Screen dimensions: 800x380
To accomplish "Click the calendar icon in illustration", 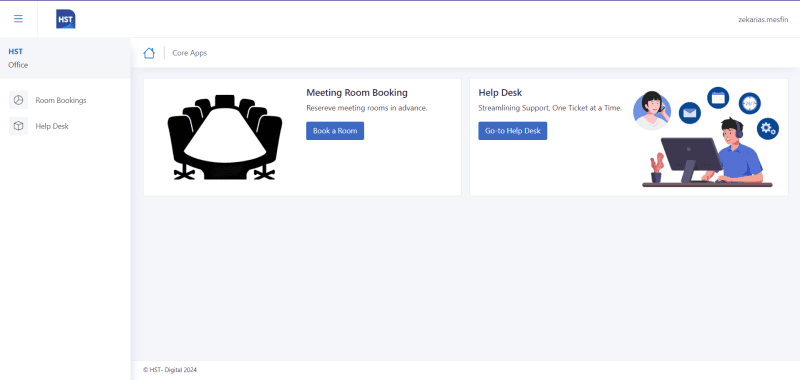I will coord(718,97).
